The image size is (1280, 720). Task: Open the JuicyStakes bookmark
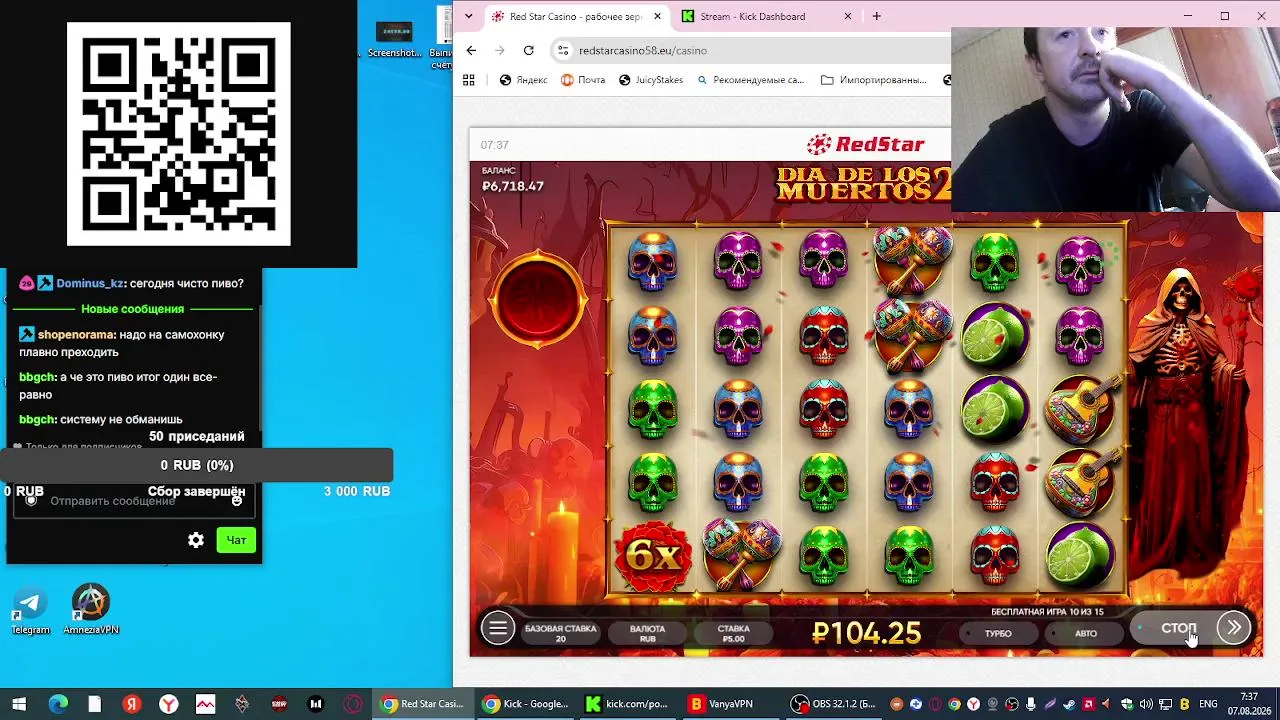coord(651,80)
